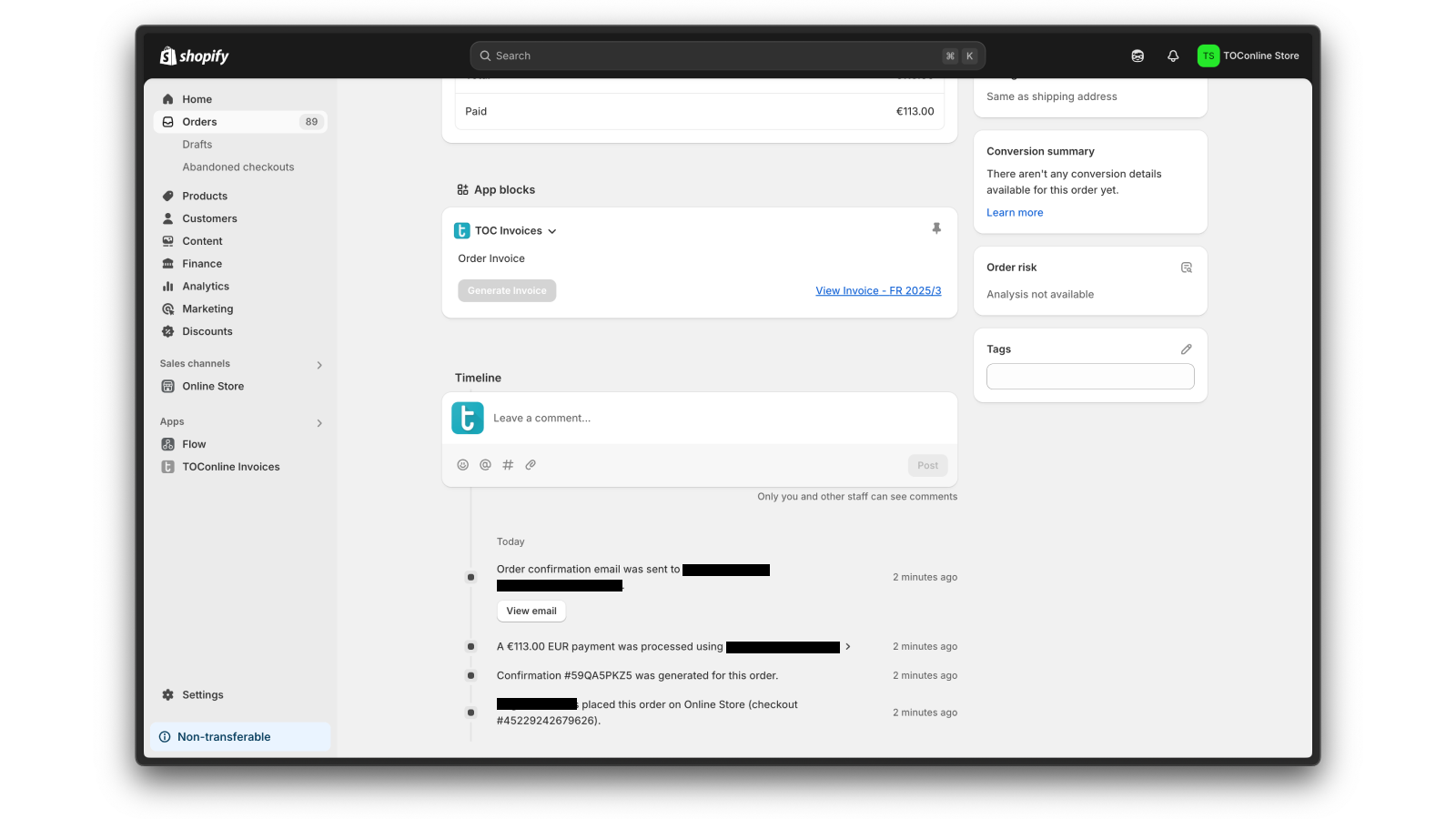
Task: Edit tags with the pencil icon
Action: tap(1187, 349)
